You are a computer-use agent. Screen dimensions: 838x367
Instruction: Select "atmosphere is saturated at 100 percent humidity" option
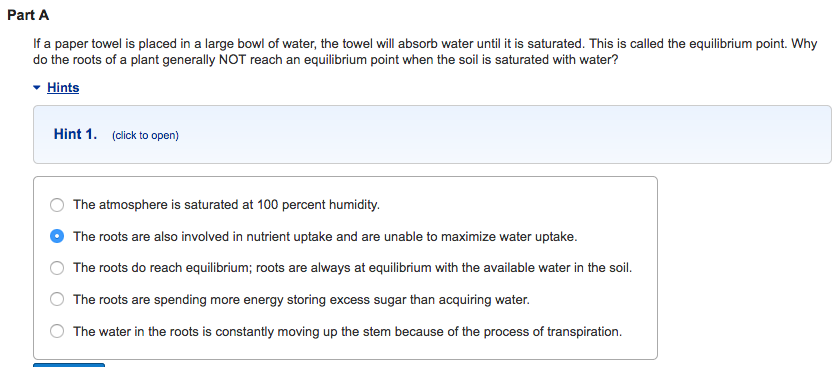point(57,205)
